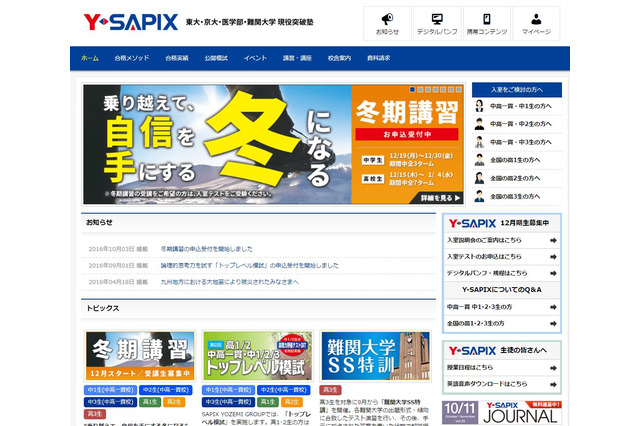Screen dimensions: 640x426
Task: Open the 校舎案内 navigation item
Action: point(339,58)
